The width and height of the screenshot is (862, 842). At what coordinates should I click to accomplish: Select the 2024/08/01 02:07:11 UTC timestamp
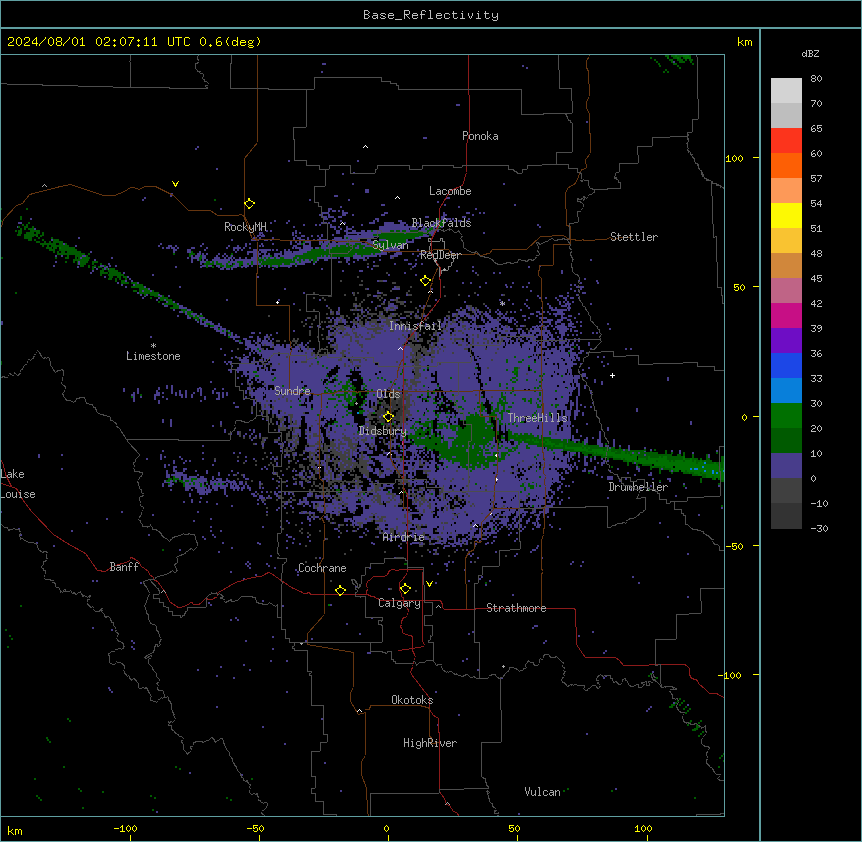pos(99,42)
